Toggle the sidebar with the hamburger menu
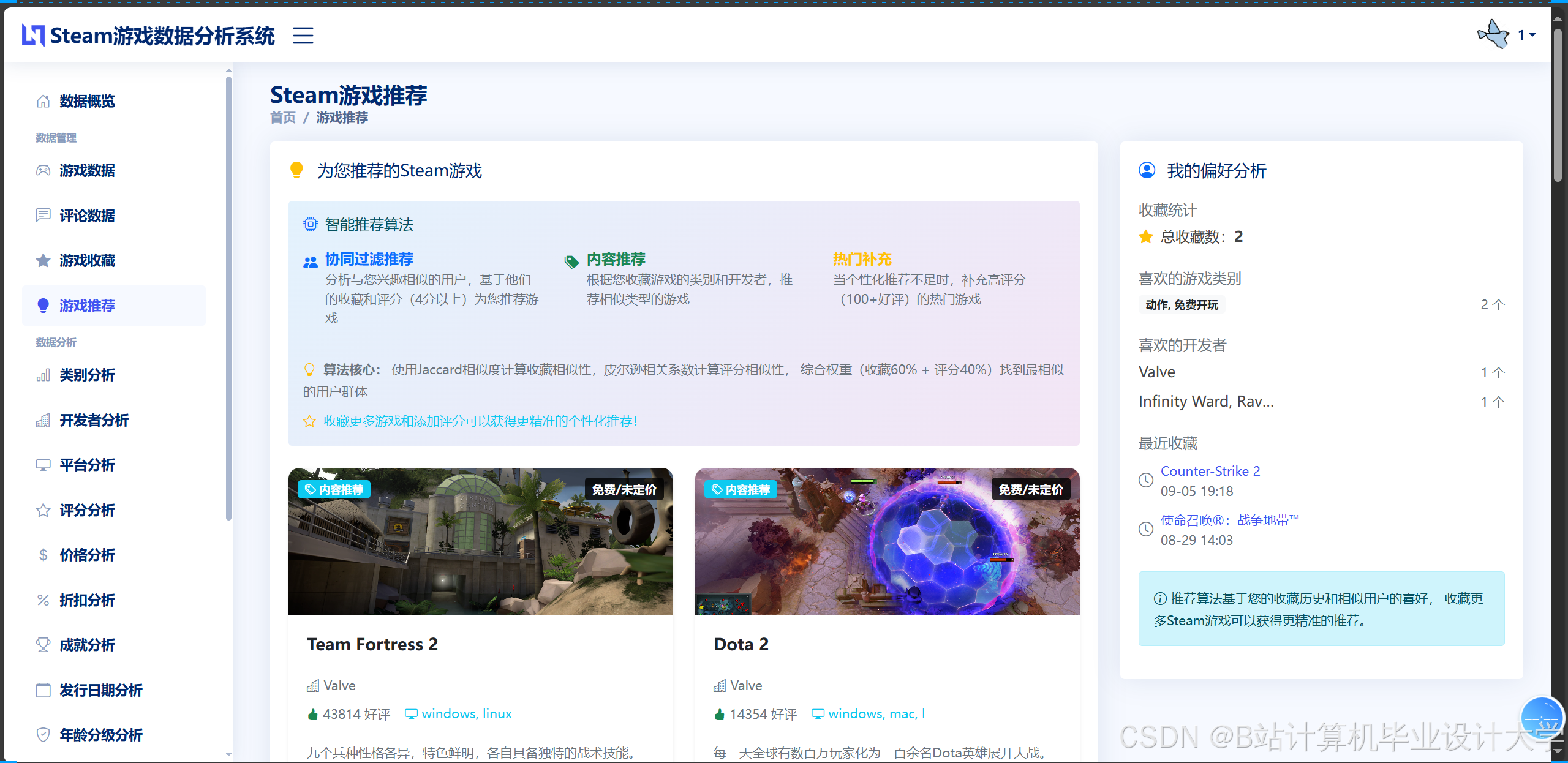 point(303,36)
